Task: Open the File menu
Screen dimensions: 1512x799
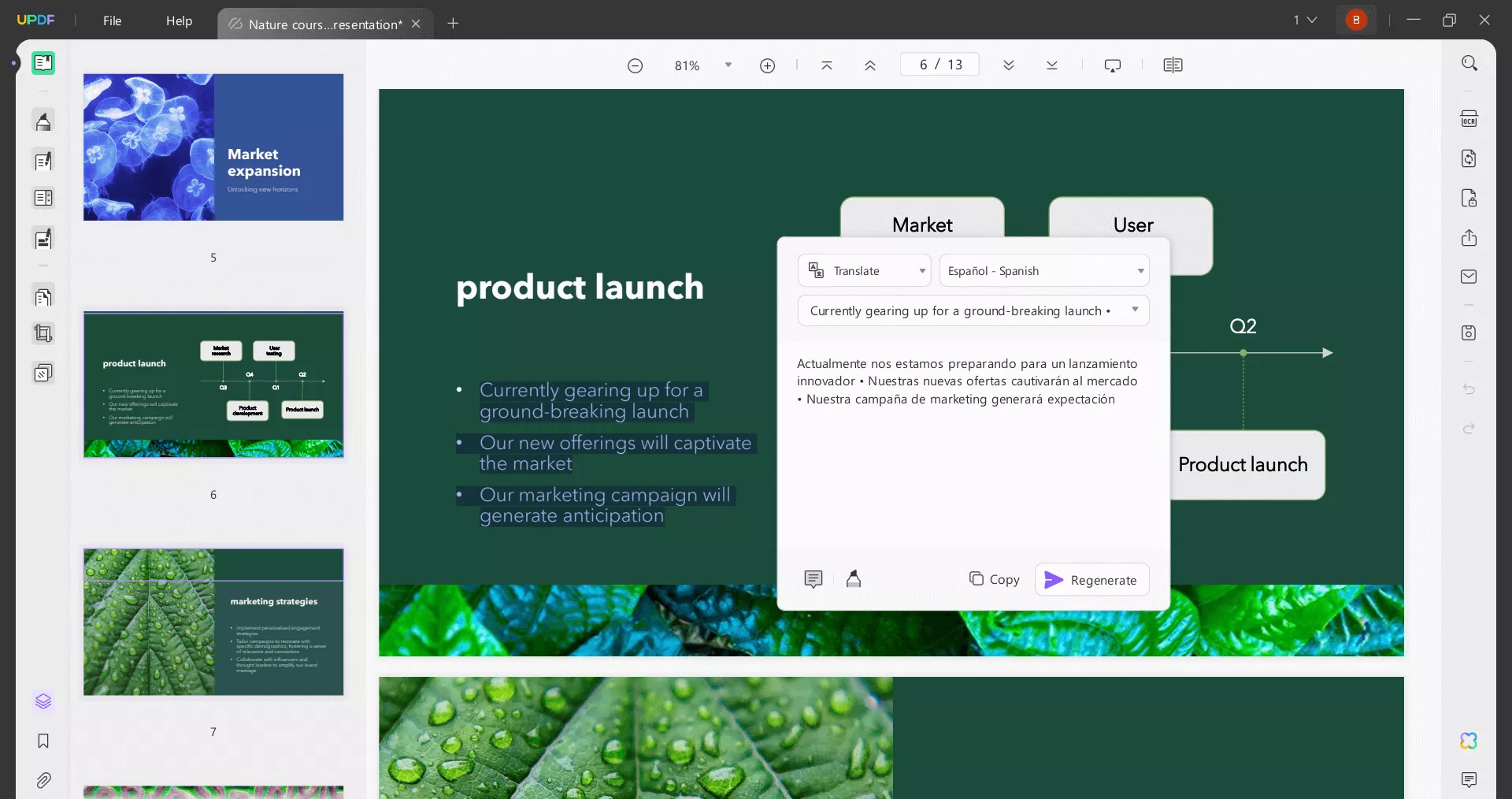Action: click(x=112, y=21)
